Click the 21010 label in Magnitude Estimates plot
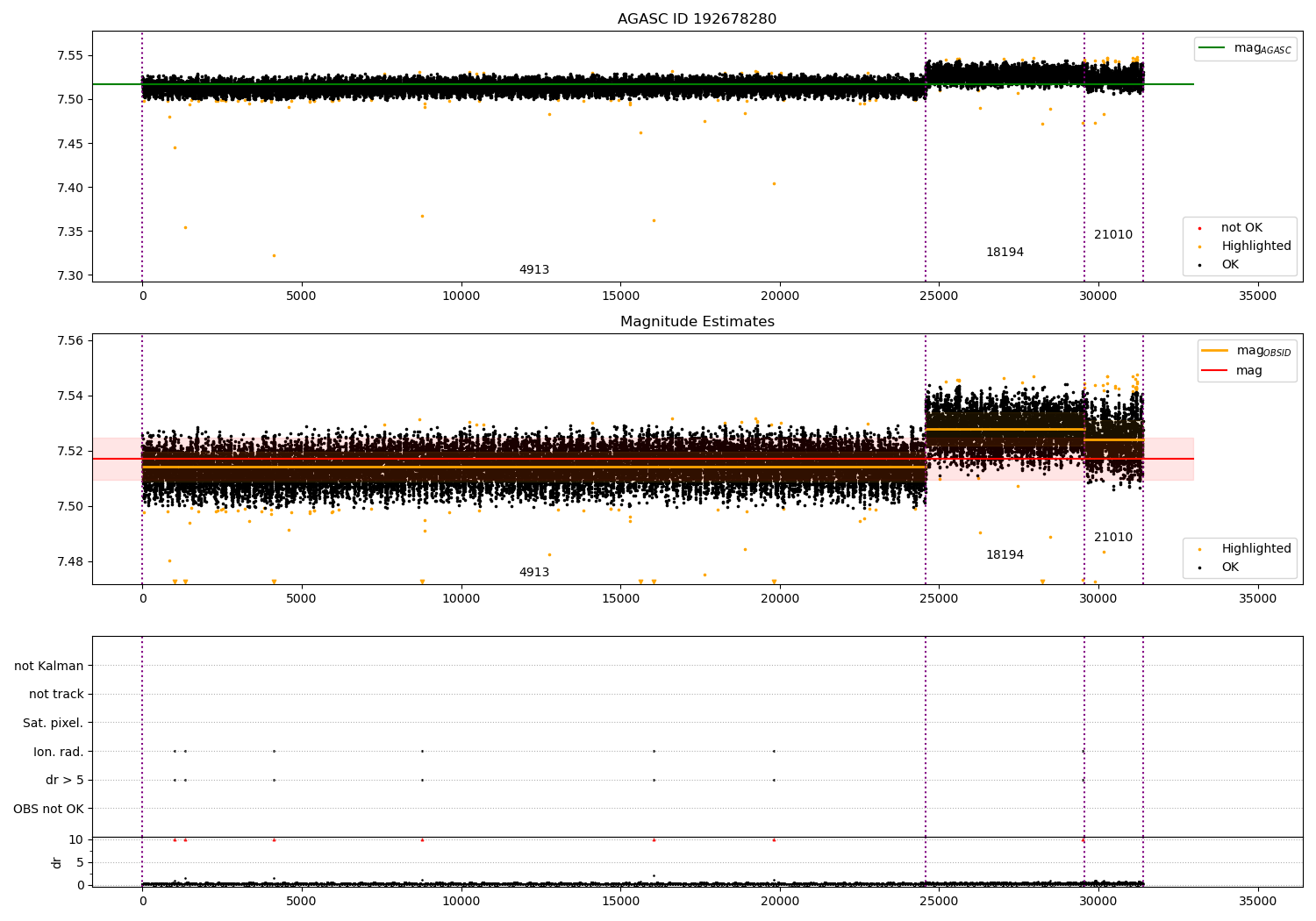1316x921 pixels. [x=1113, y=538]
